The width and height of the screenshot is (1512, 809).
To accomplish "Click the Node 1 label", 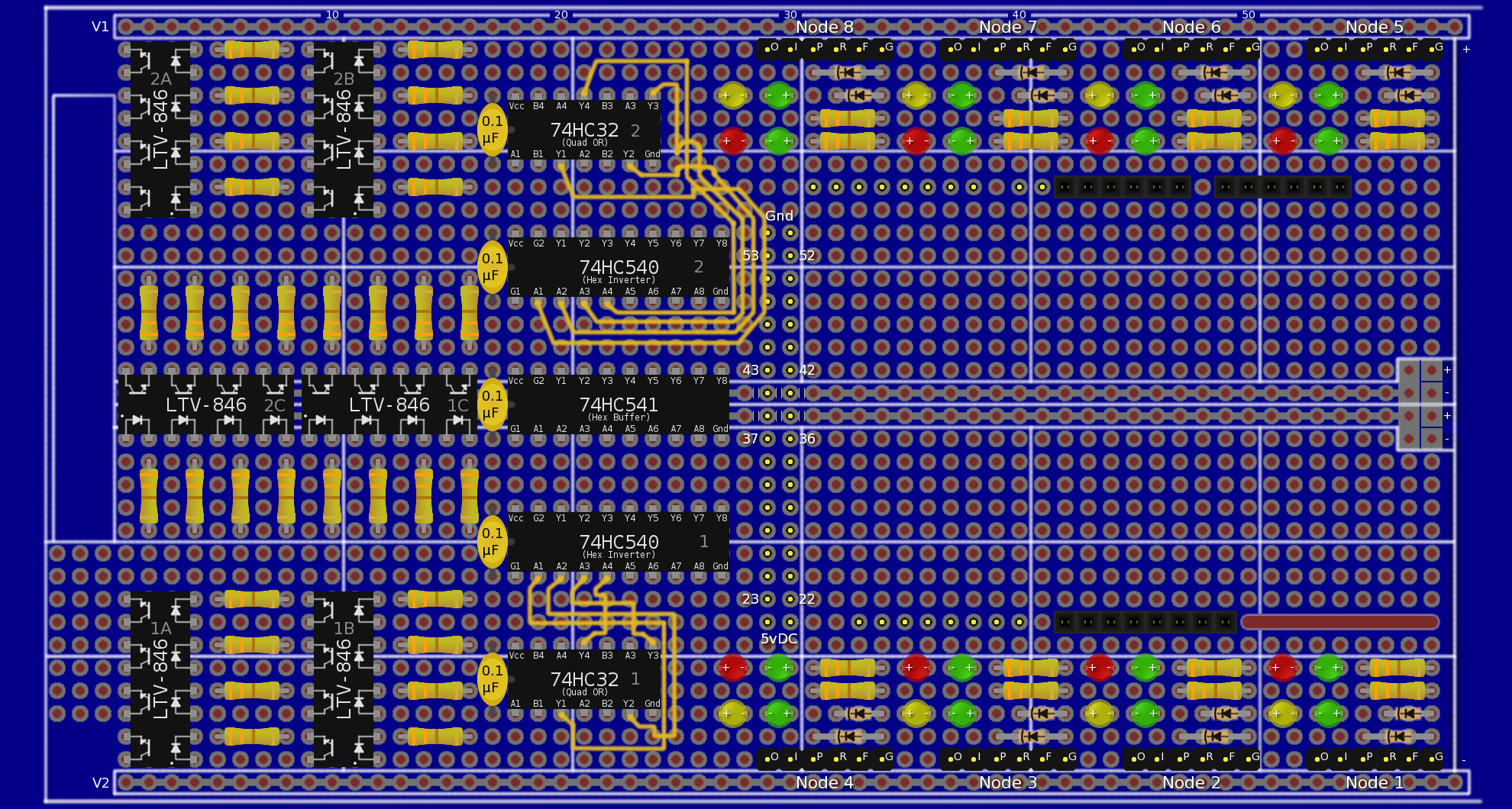I will coord(1375,782).
